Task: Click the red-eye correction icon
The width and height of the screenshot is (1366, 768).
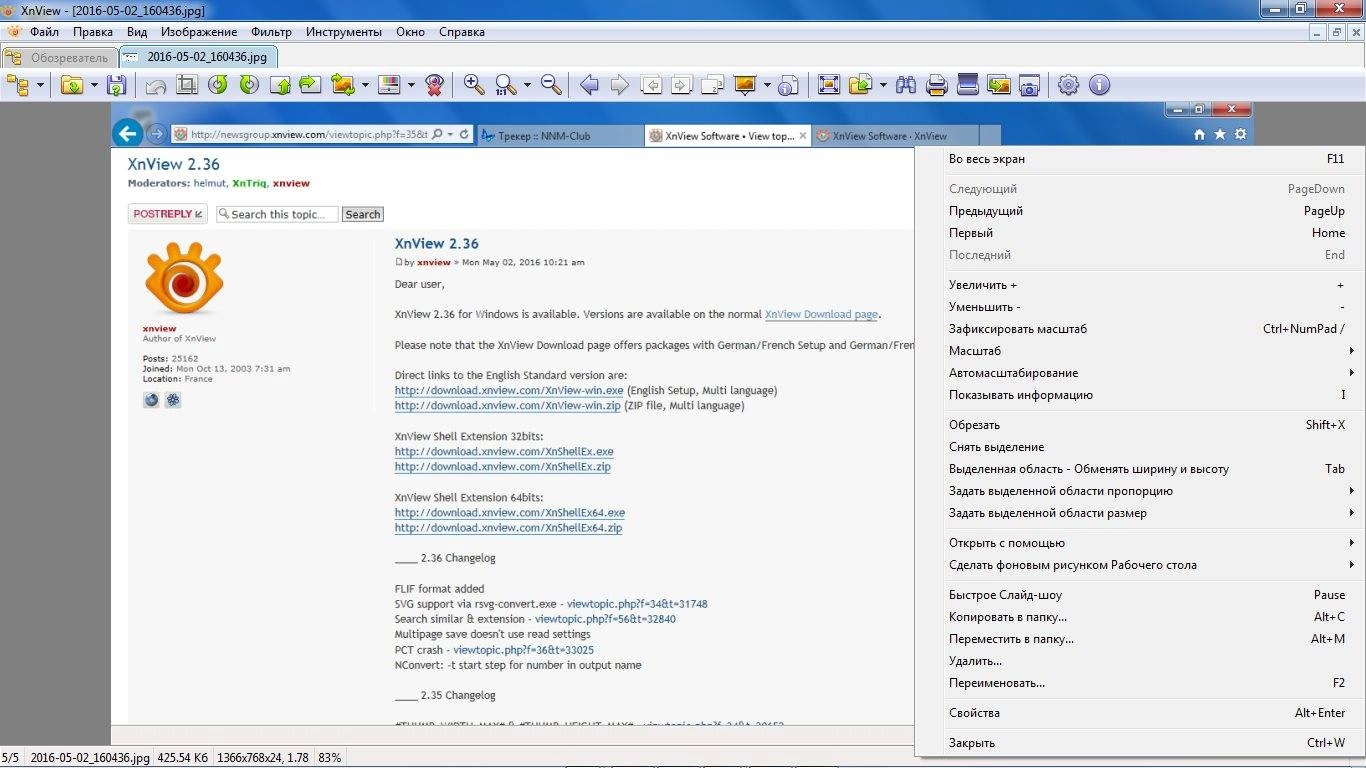Action: (x=434, y=86)
